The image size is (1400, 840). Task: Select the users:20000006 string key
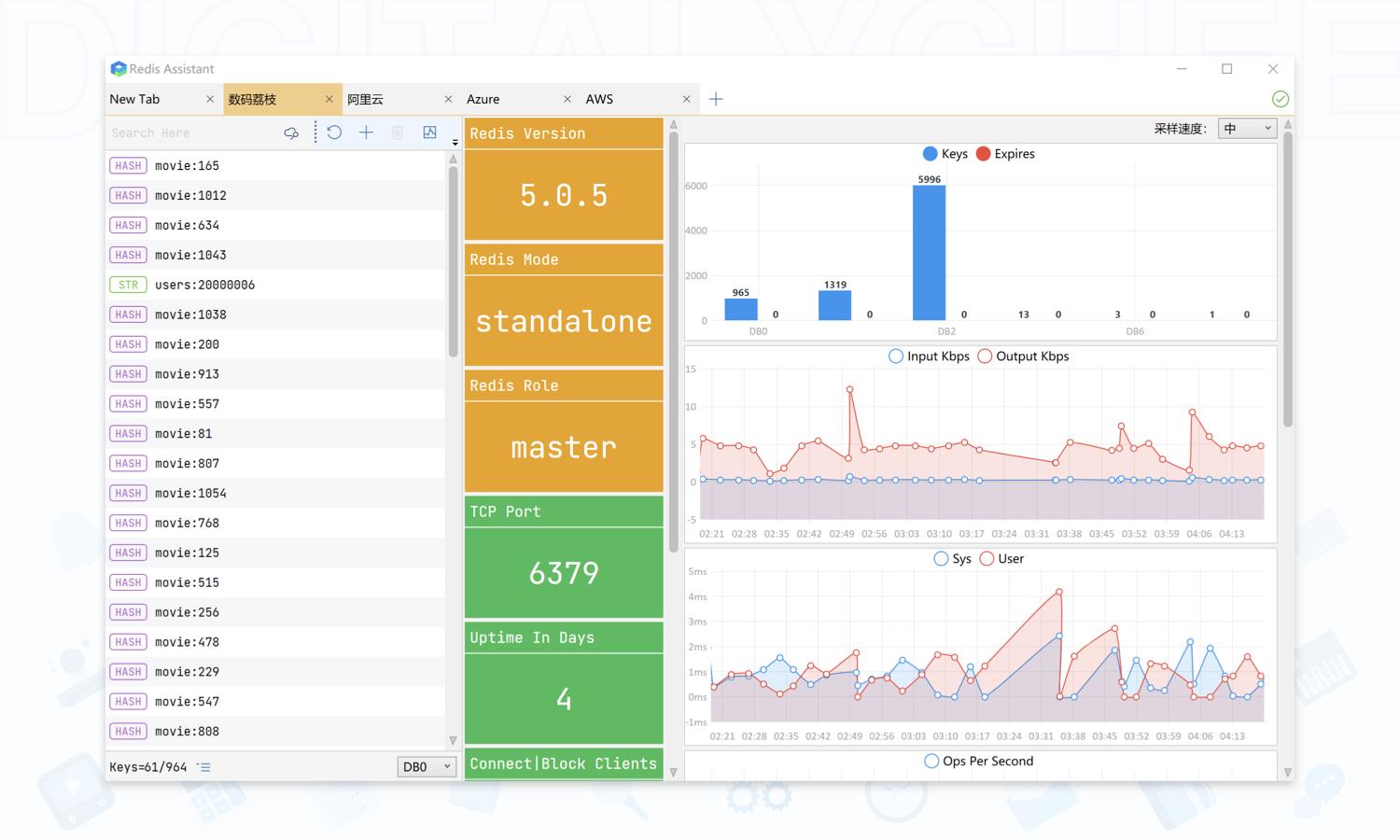point(204,285)
